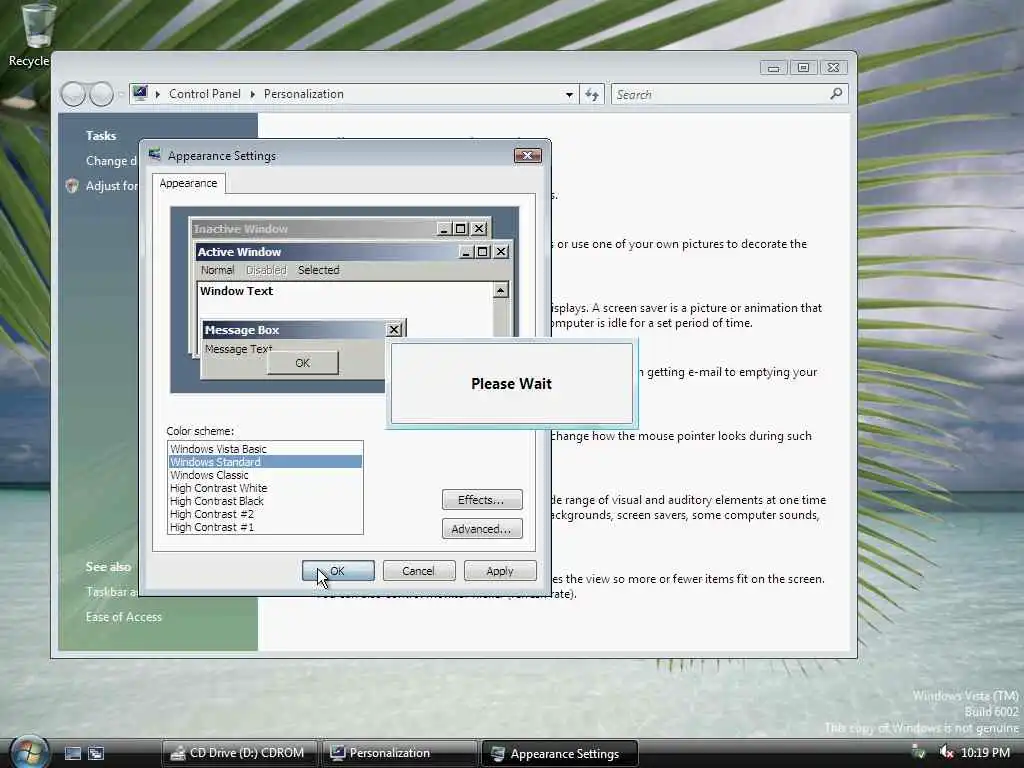Click the Adjust font size task link
The width and height of the screenshot is (1024, 768).
pos(112,186)
